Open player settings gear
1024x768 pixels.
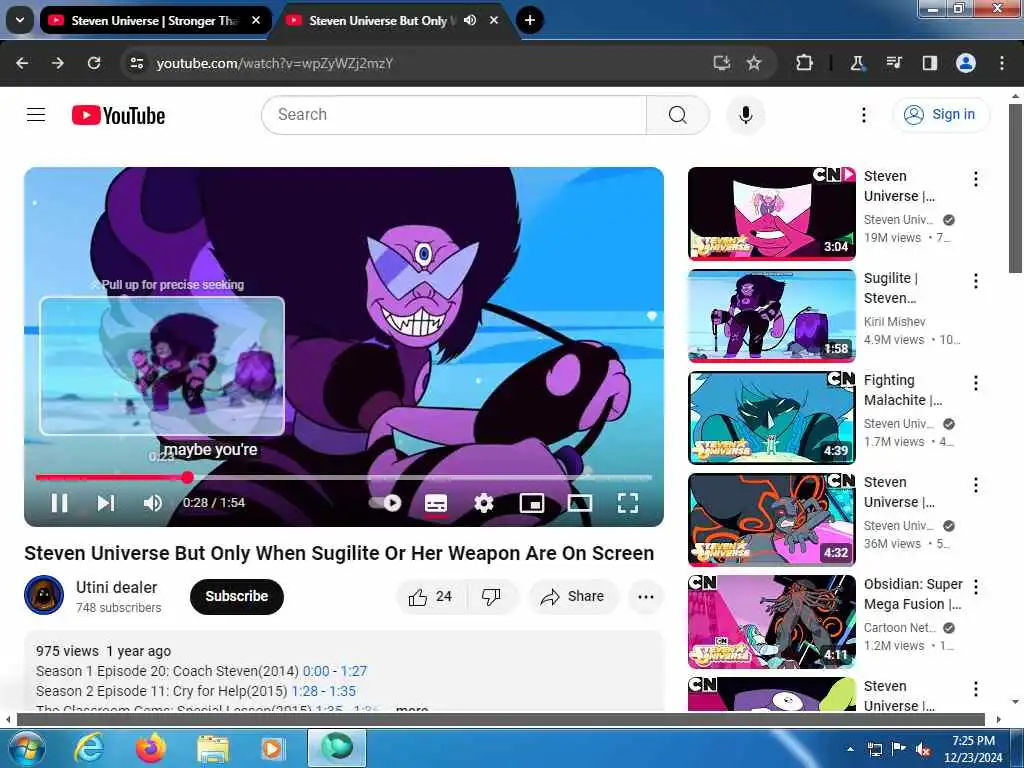coord(484,503)
